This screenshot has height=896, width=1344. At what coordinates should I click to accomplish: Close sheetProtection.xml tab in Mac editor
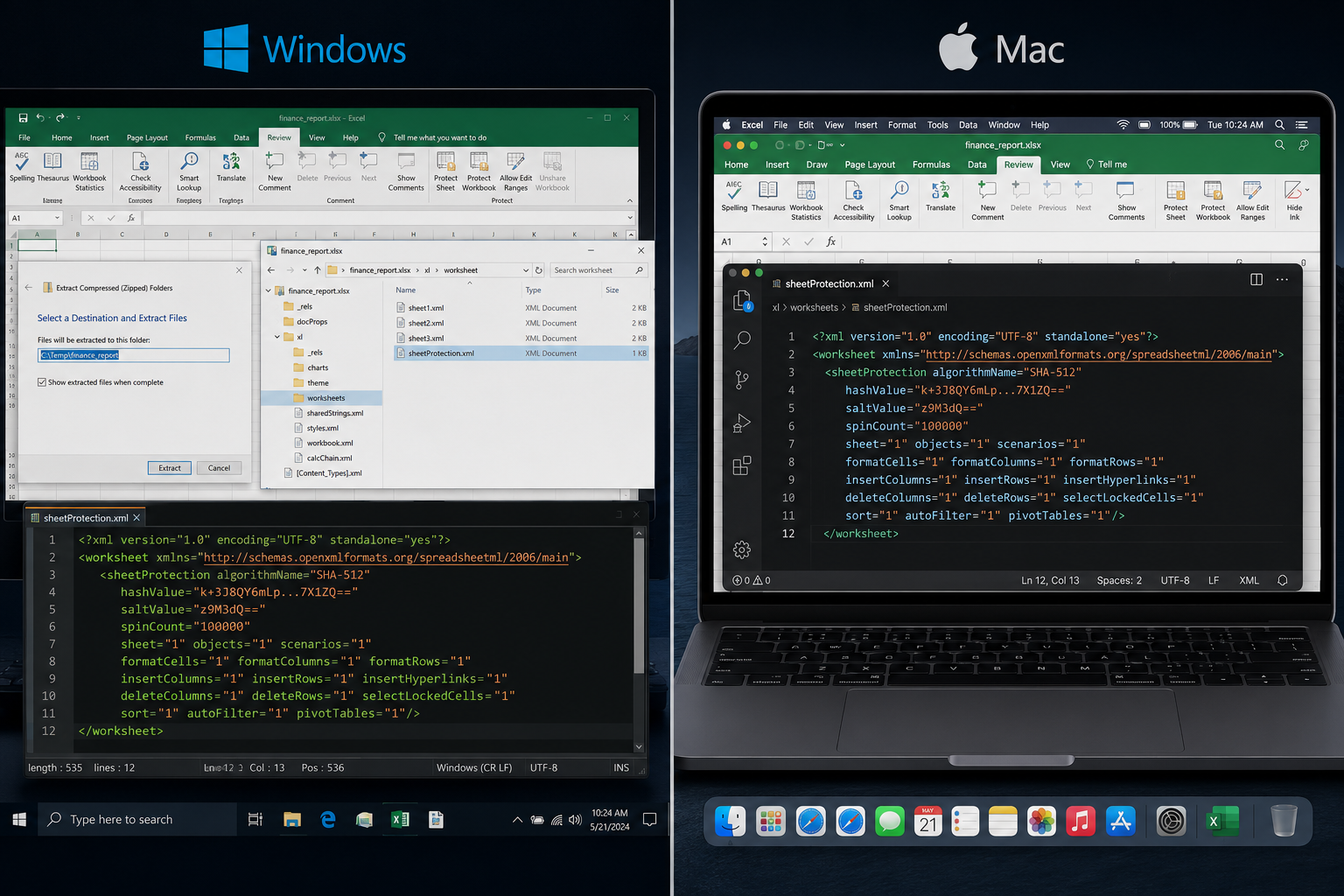pyautogui.click(x=885, y=283)
